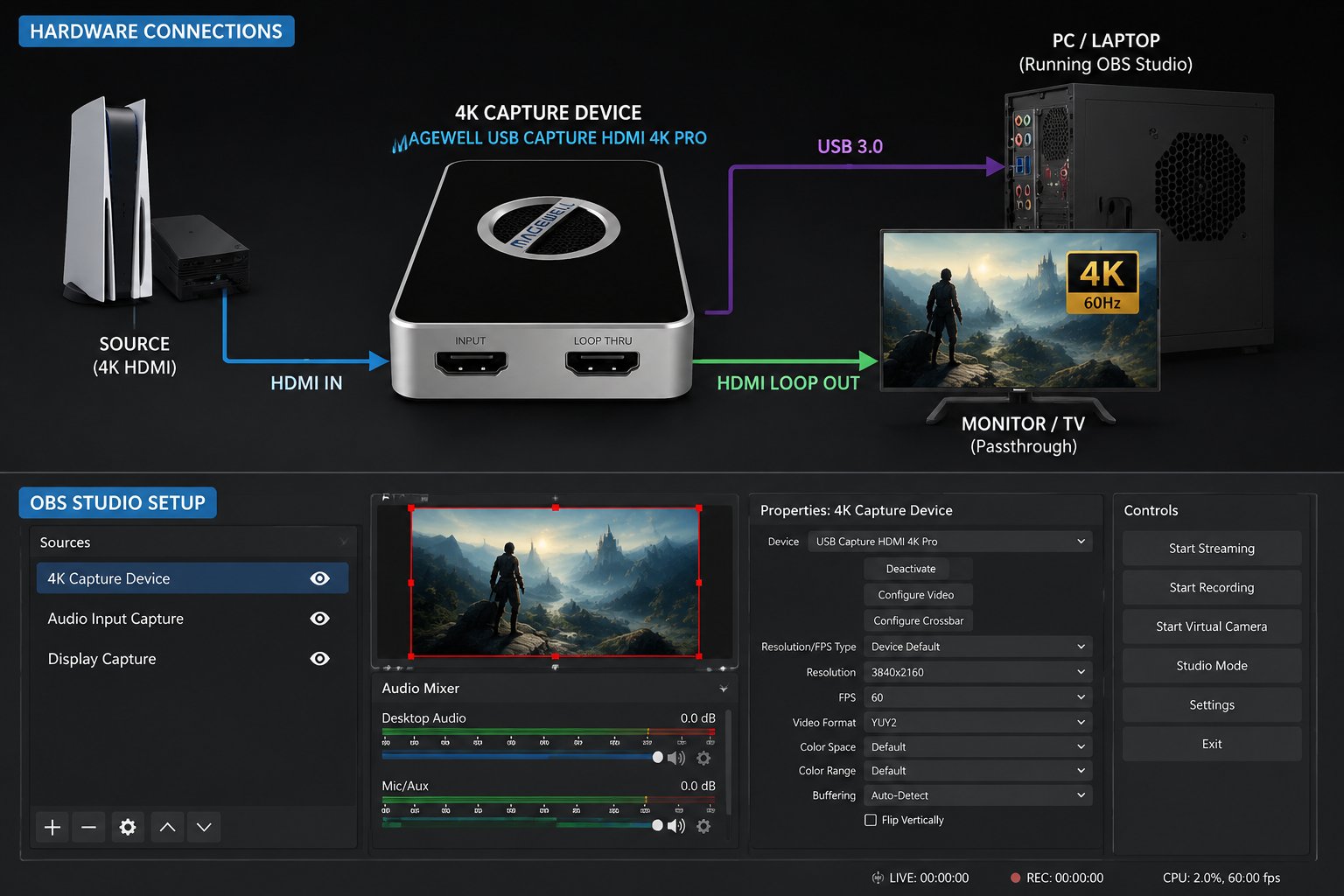Open the FPS 60 dropdown

point(978,697)
